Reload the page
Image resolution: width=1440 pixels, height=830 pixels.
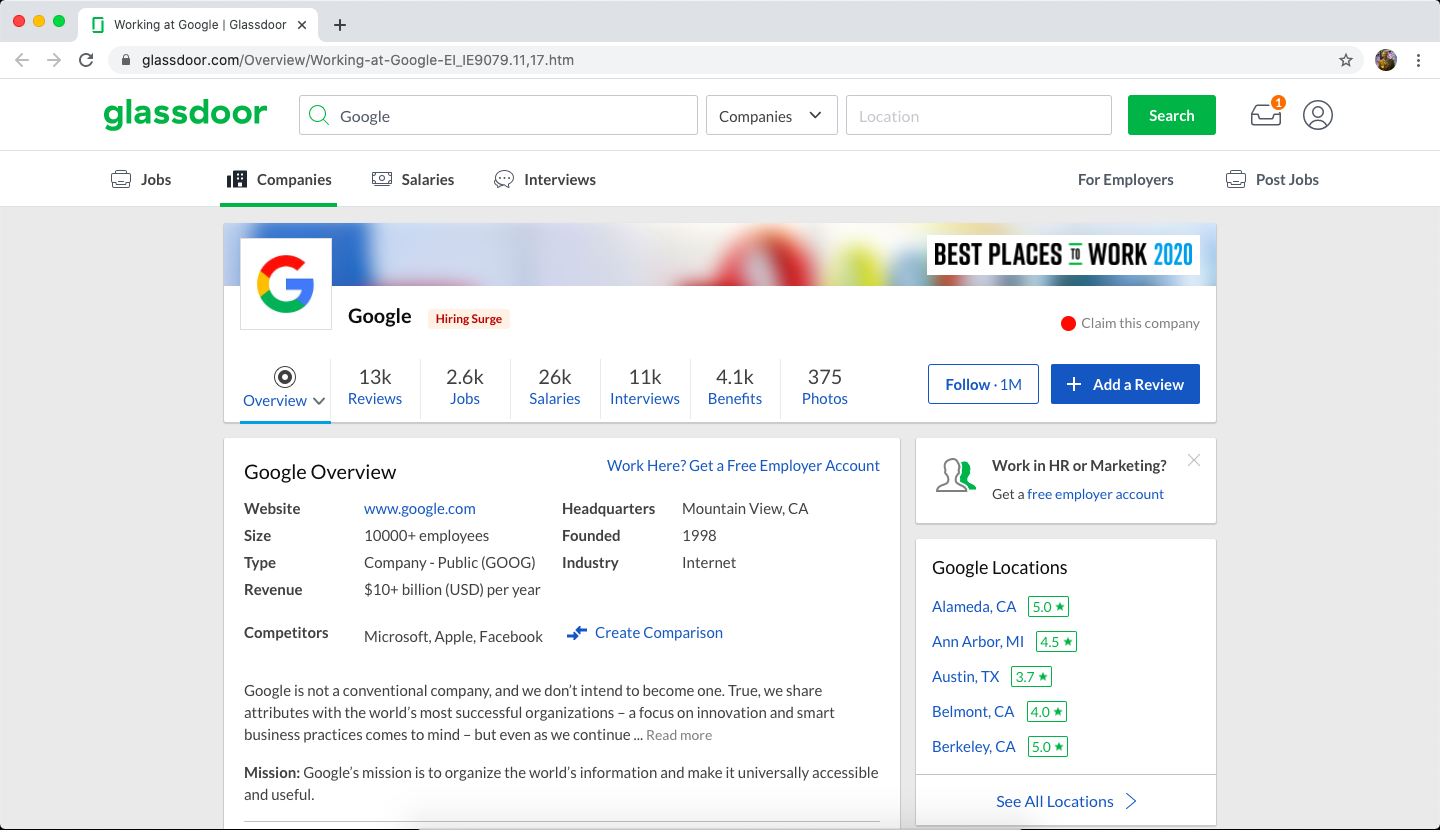[87, 60]
